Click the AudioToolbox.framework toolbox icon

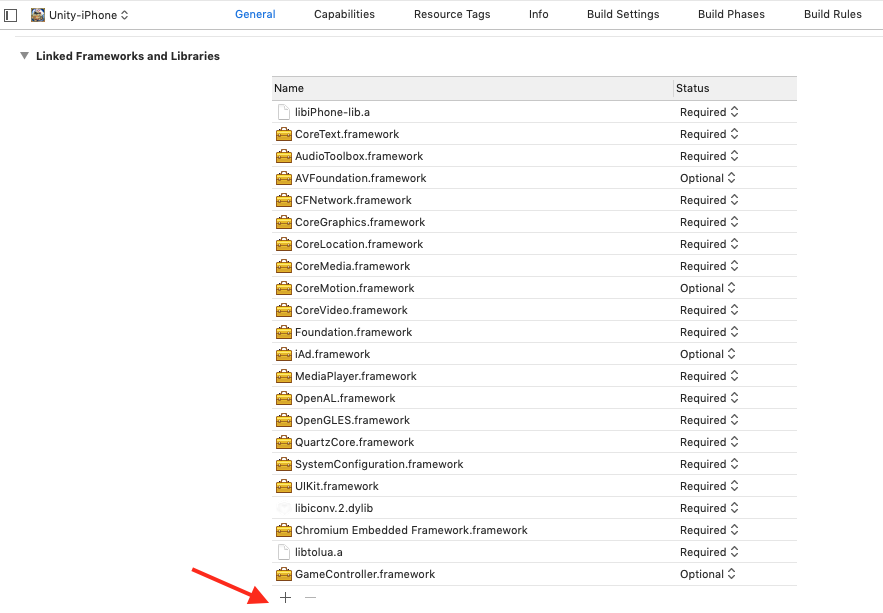[x=284, y=156]
